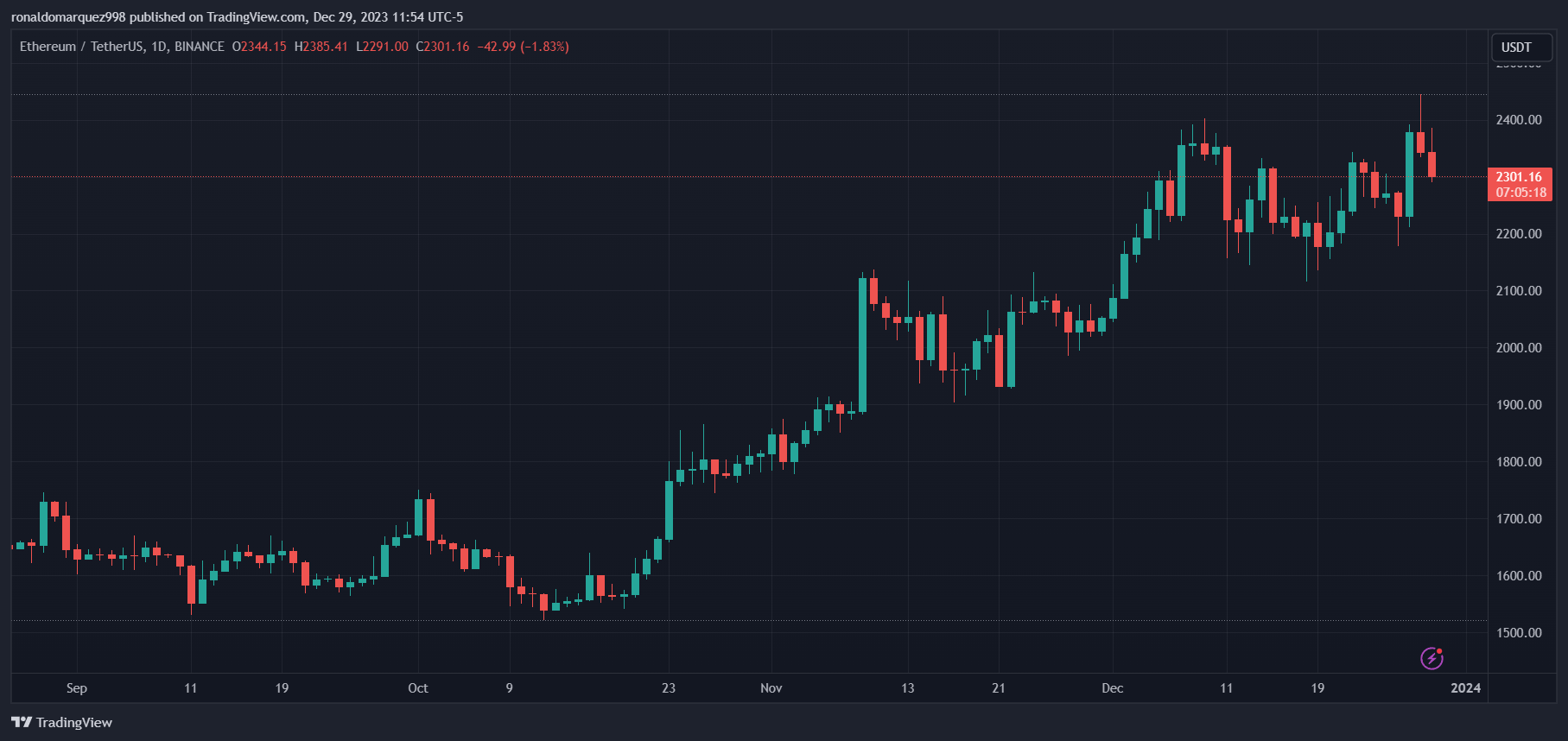This screenshot has width=1568, height=741.
Task: Click the TradingView wordmark at the bottom
Action: (74, 722)
